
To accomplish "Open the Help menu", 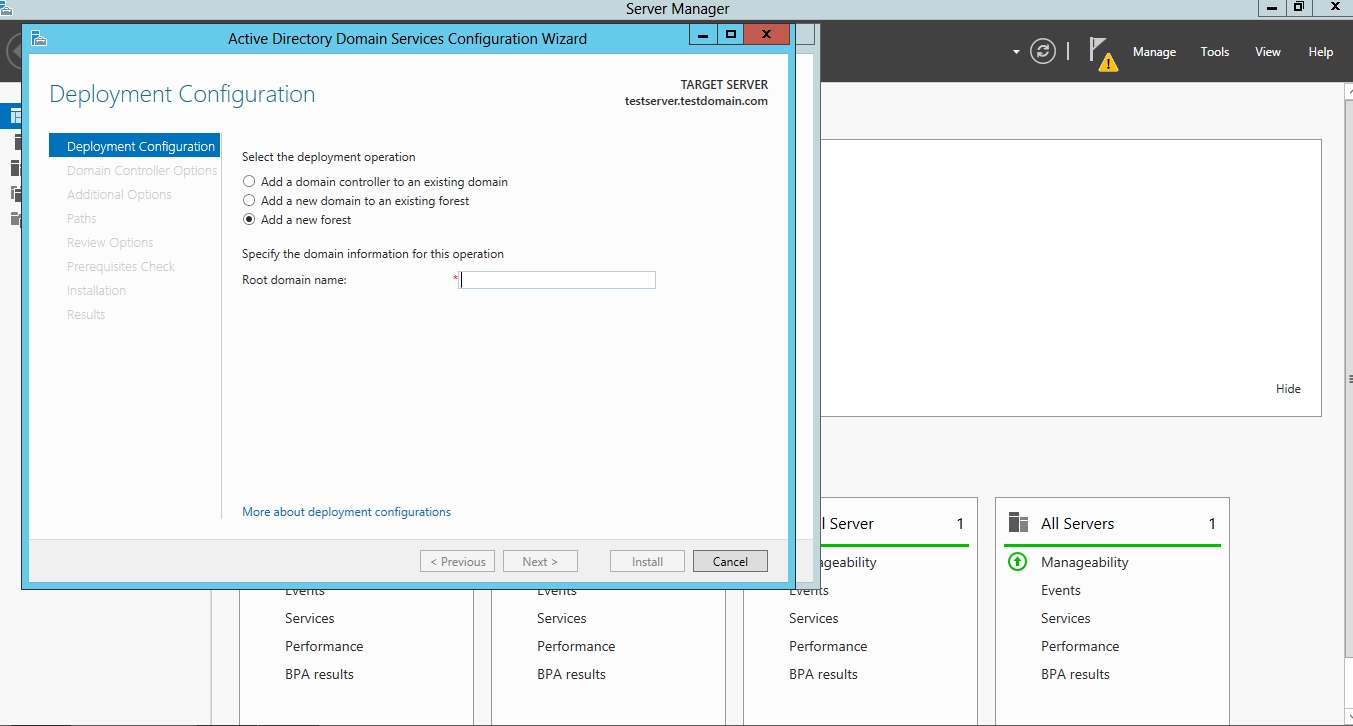I will pos(1320,52).
